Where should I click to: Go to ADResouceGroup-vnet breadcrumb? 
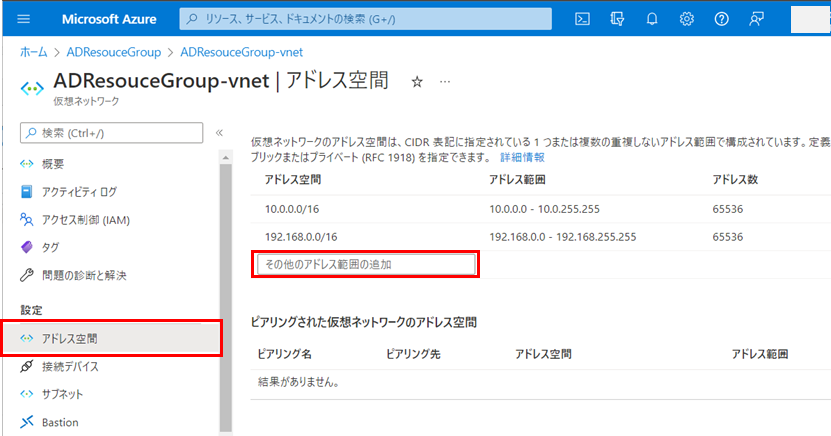tap(242, 52)
